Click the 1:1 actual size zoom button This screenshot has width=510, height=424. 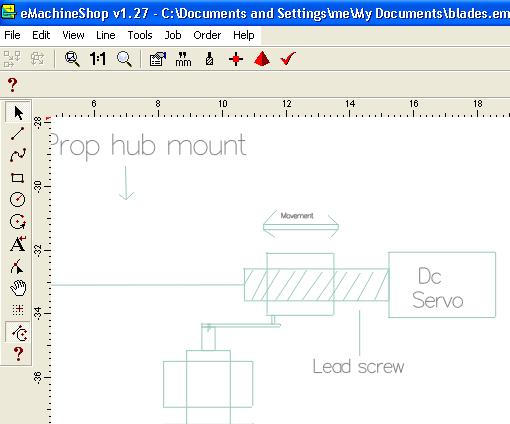(98, 59)
